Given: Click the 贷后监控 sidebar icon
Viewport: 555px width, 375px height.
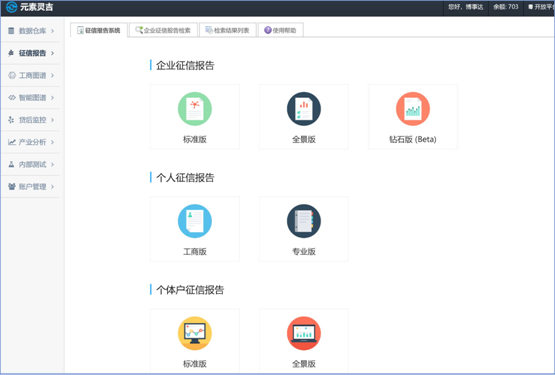Looking at the screenshot, I should (11, 120).
